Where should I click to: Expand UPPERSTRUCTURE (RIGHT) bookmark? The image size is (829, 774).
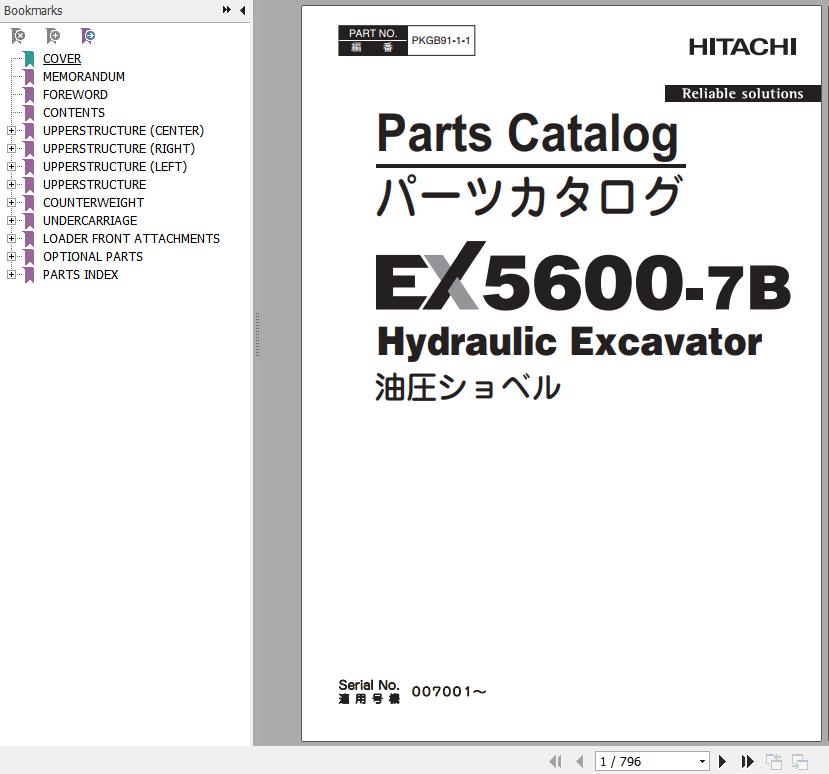point(11,149)
